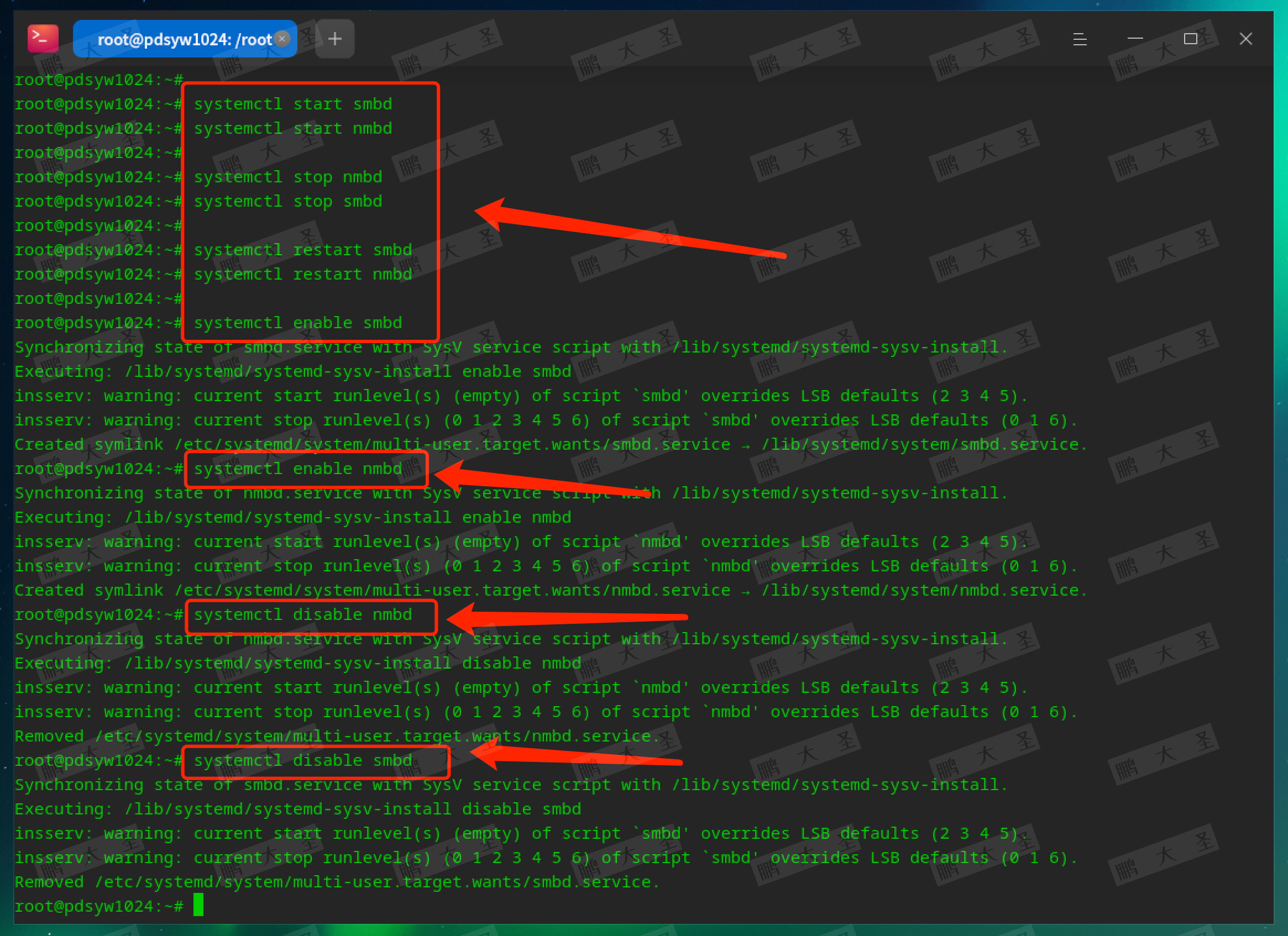Click the 'Executing' systemd-sysv-install disable smbd line
This screenshot has height=936, width=1288.
(297, 809)
